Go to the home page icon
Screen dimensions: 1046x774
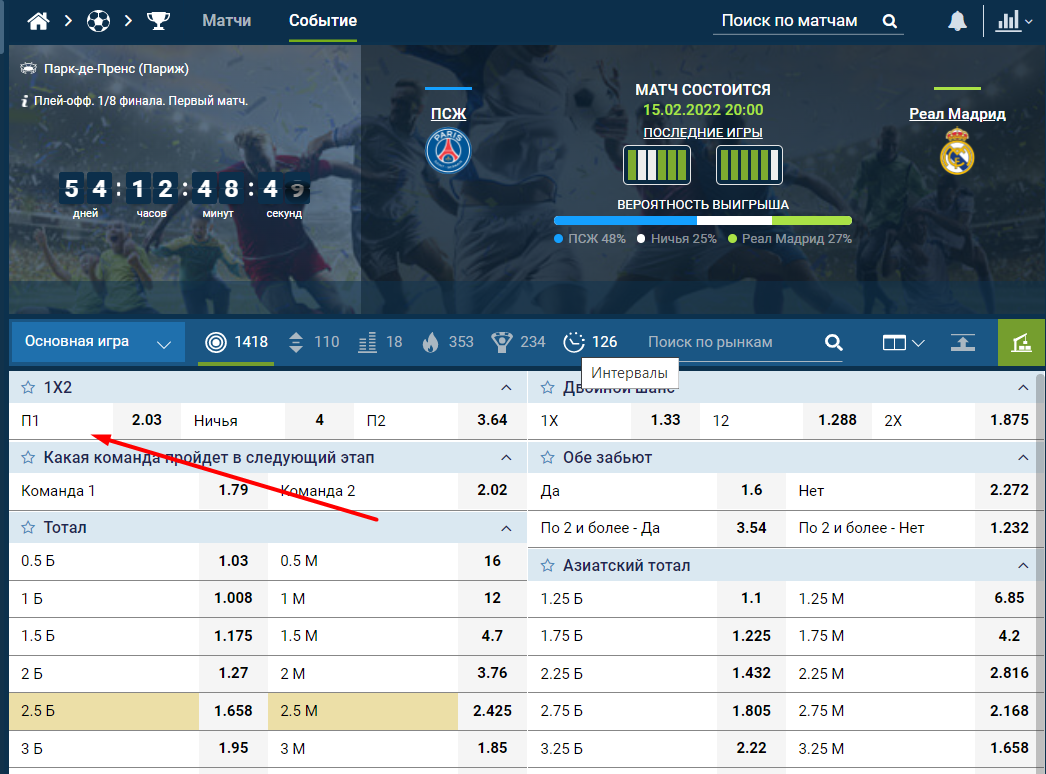[38, 21]
